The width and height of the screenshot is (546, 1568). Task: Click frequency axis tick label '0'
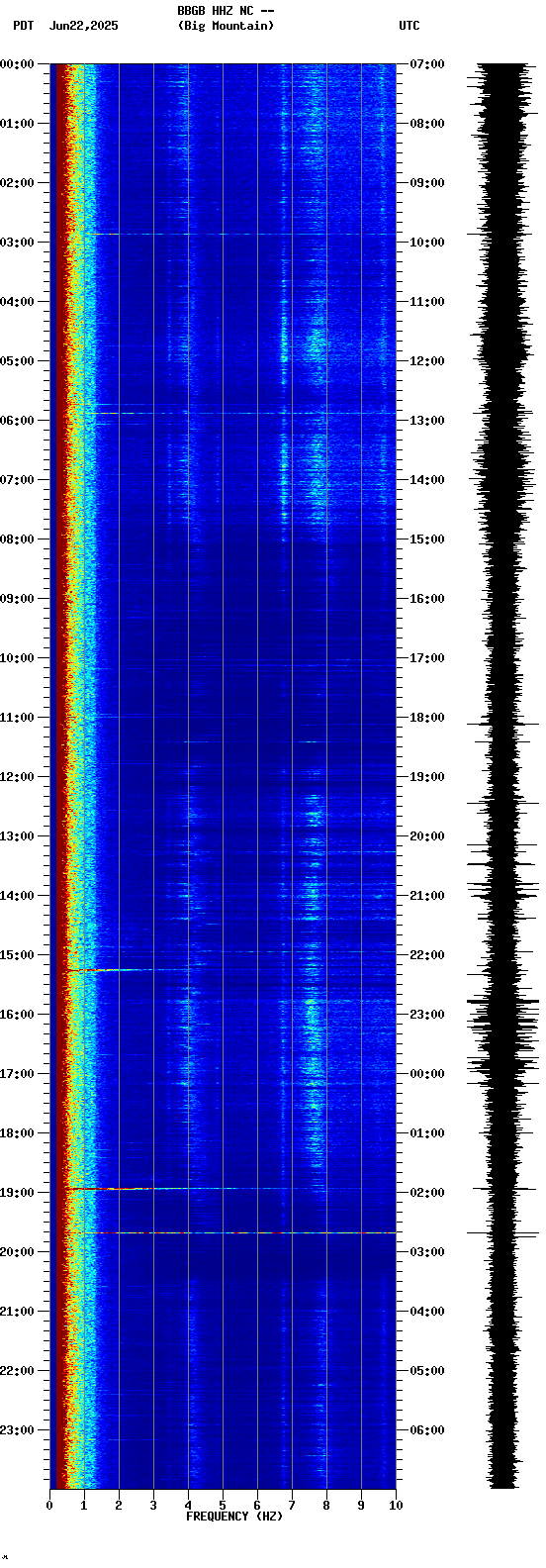[49, 1506]
